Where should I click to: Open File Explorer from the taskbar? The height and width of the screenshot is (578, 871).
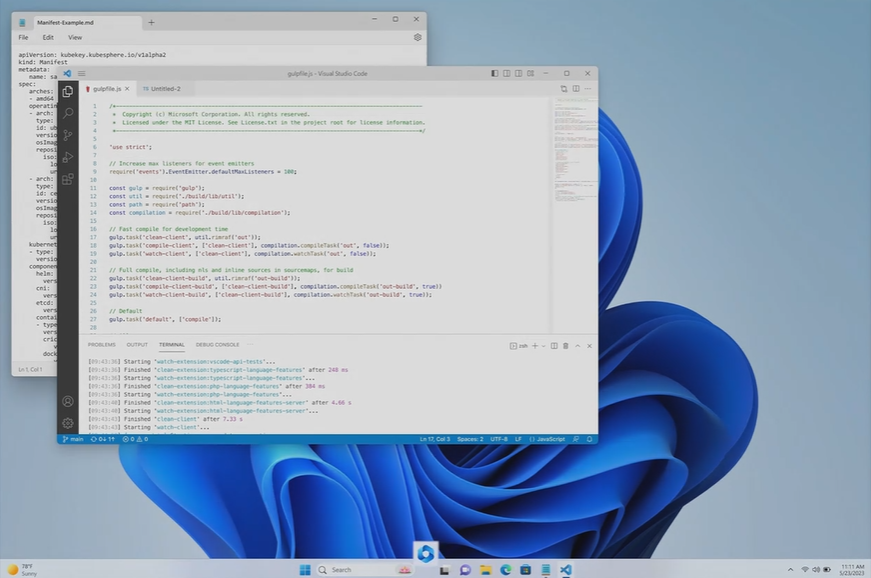(x=485, y=570)
